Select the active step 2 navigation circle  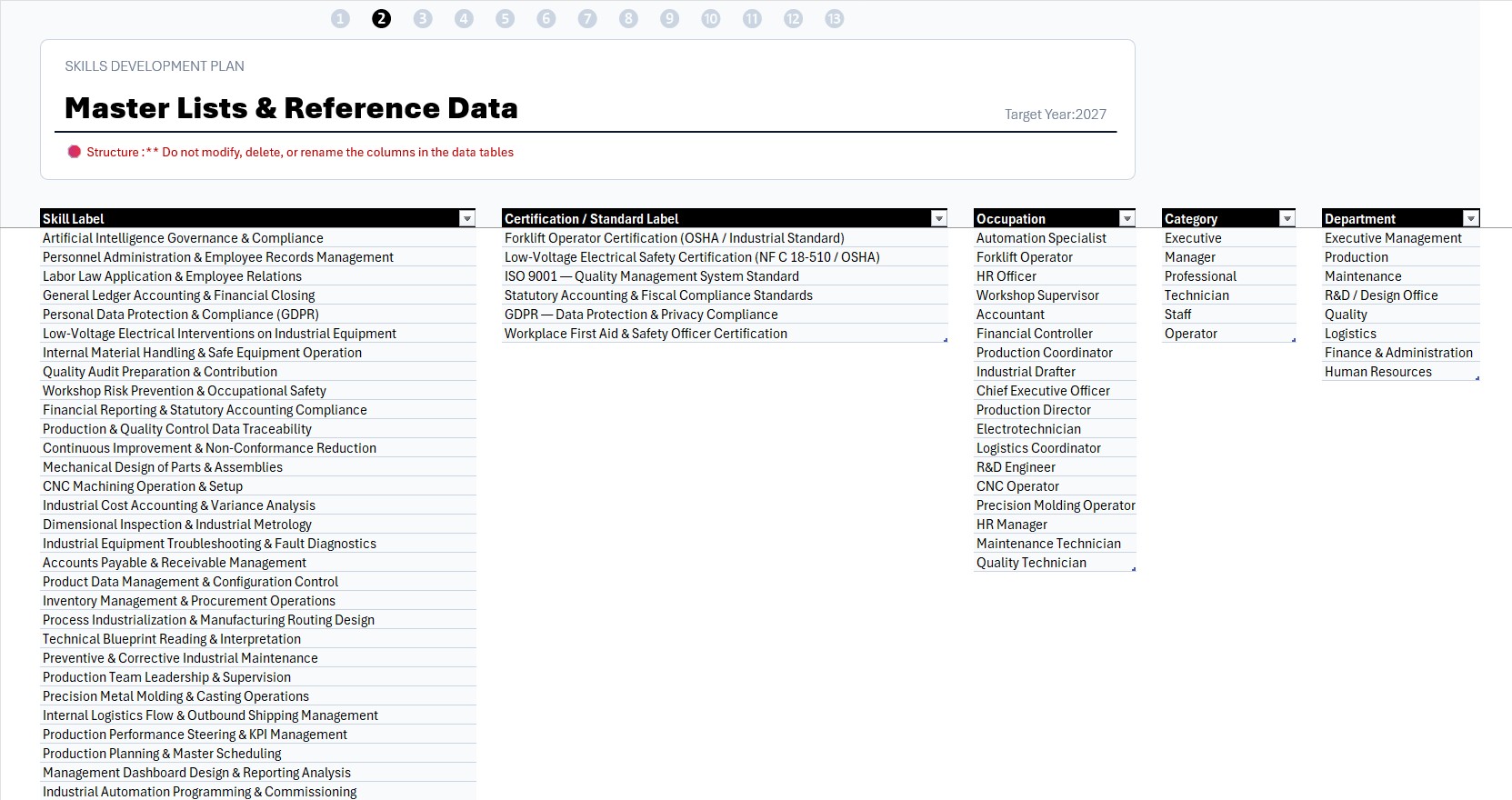point(381,18)
